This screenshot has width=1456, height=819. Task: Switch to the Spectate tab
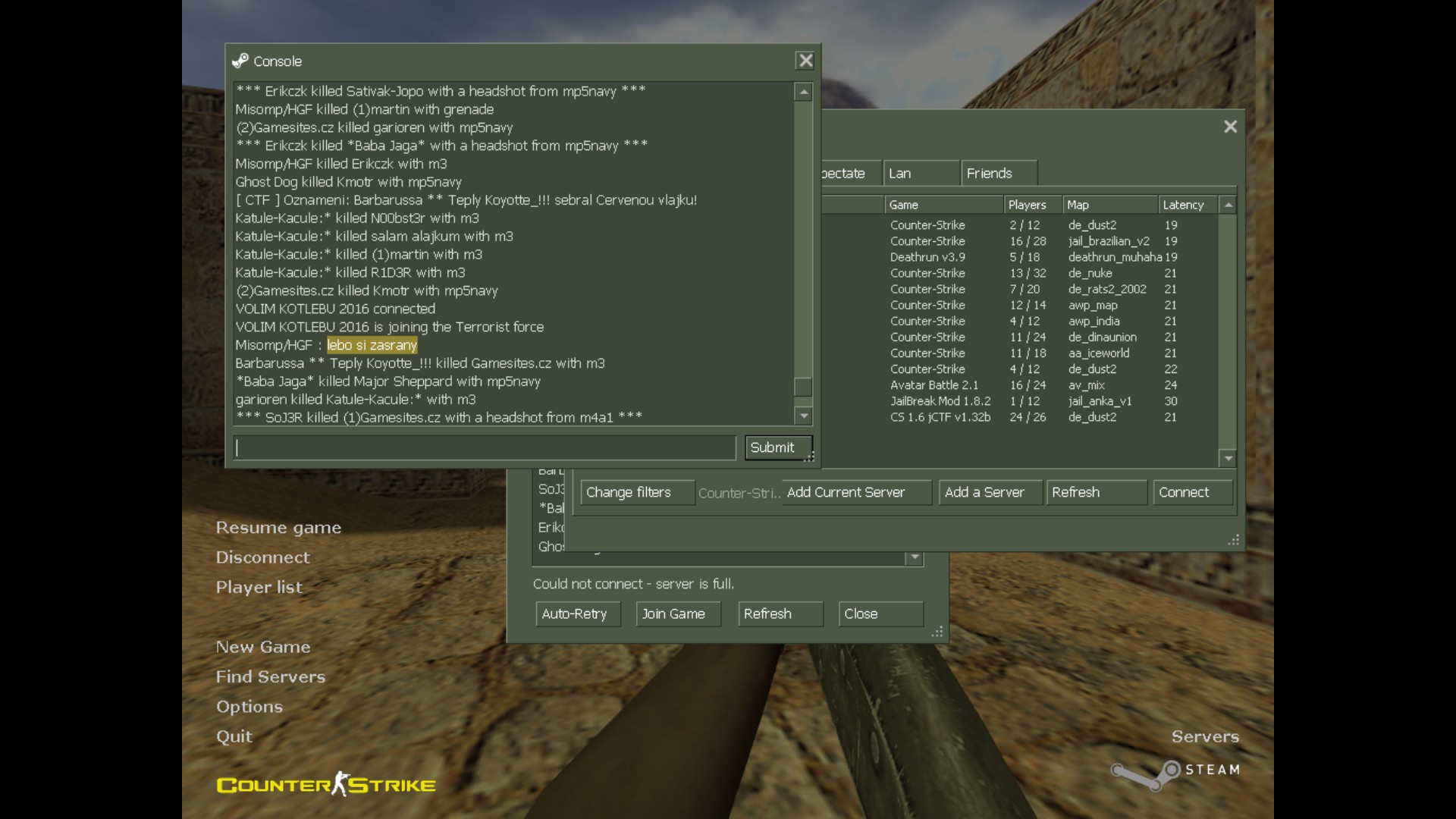(851, 173)
